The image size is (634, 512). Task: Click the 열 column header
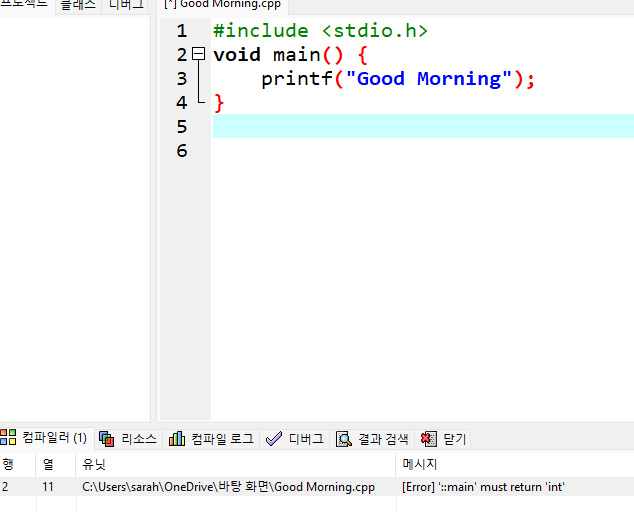point(47,464)
